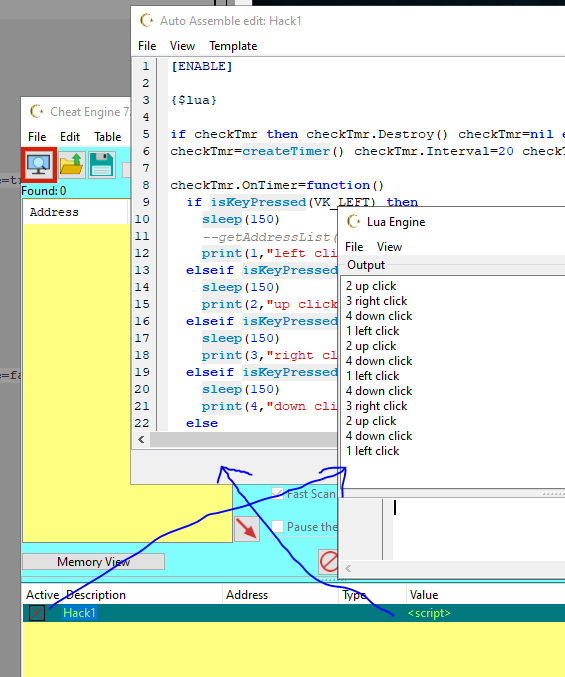Click the last '1 left click' output line
Screen dimensions: 565x677
(372, 451)
